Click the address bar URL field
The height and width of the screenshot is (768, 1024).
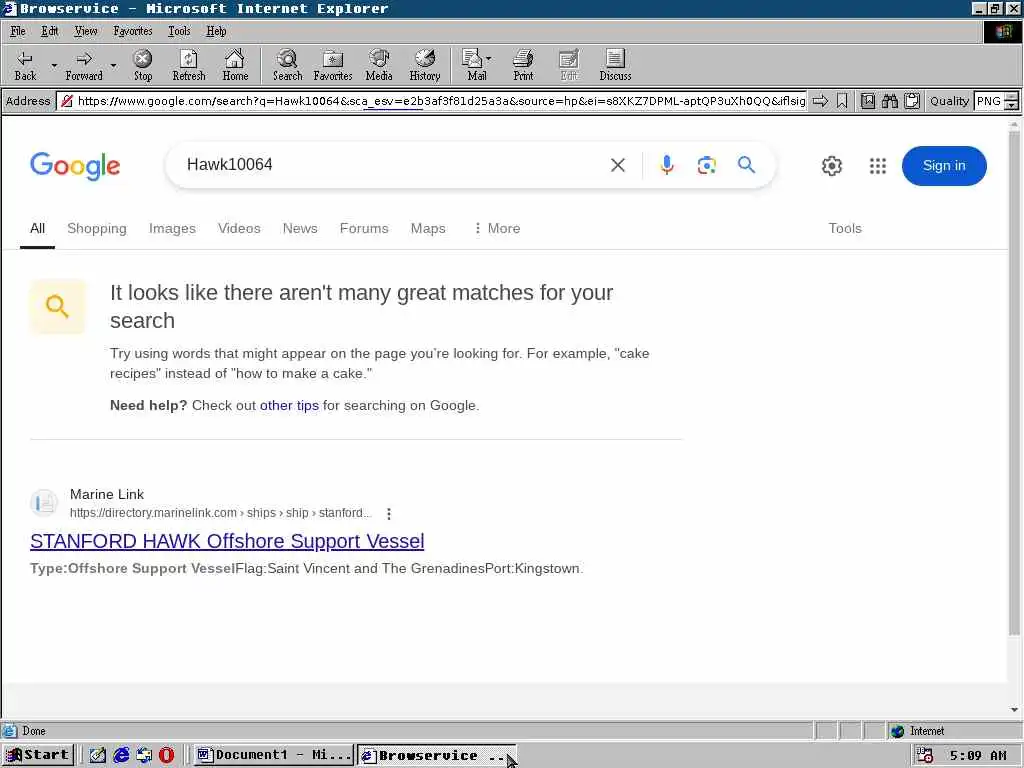(x=432, y=101)
